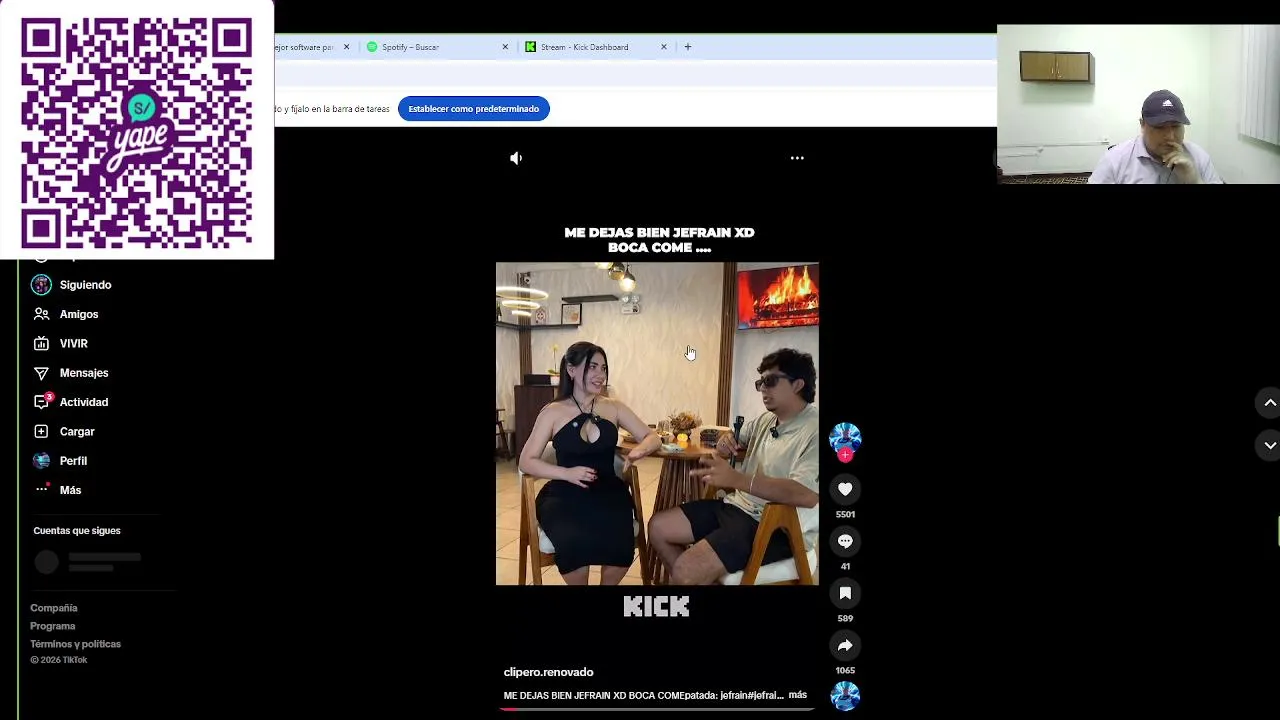
Task: Open Cargar upload page
Action: point(76,431)
